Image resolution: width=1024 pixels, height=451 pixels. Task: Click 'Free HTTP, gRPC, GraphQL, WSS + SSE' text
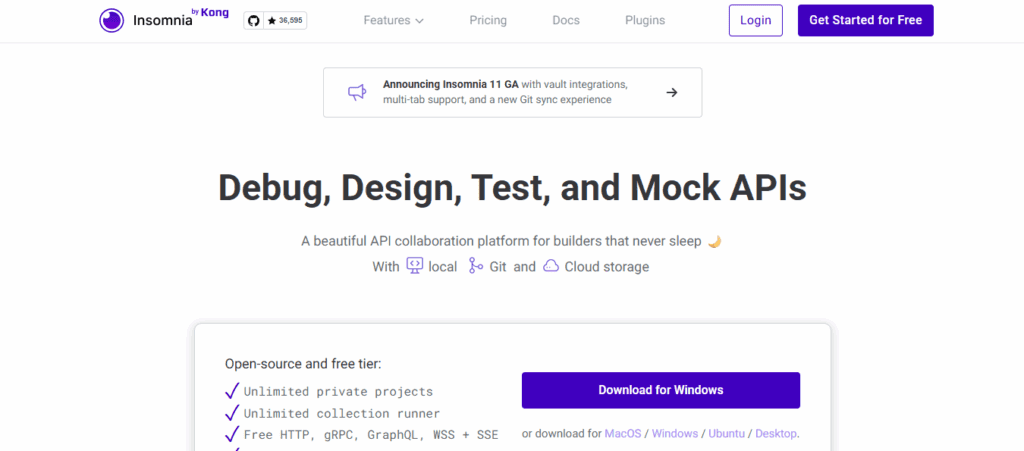pos(371,435)
